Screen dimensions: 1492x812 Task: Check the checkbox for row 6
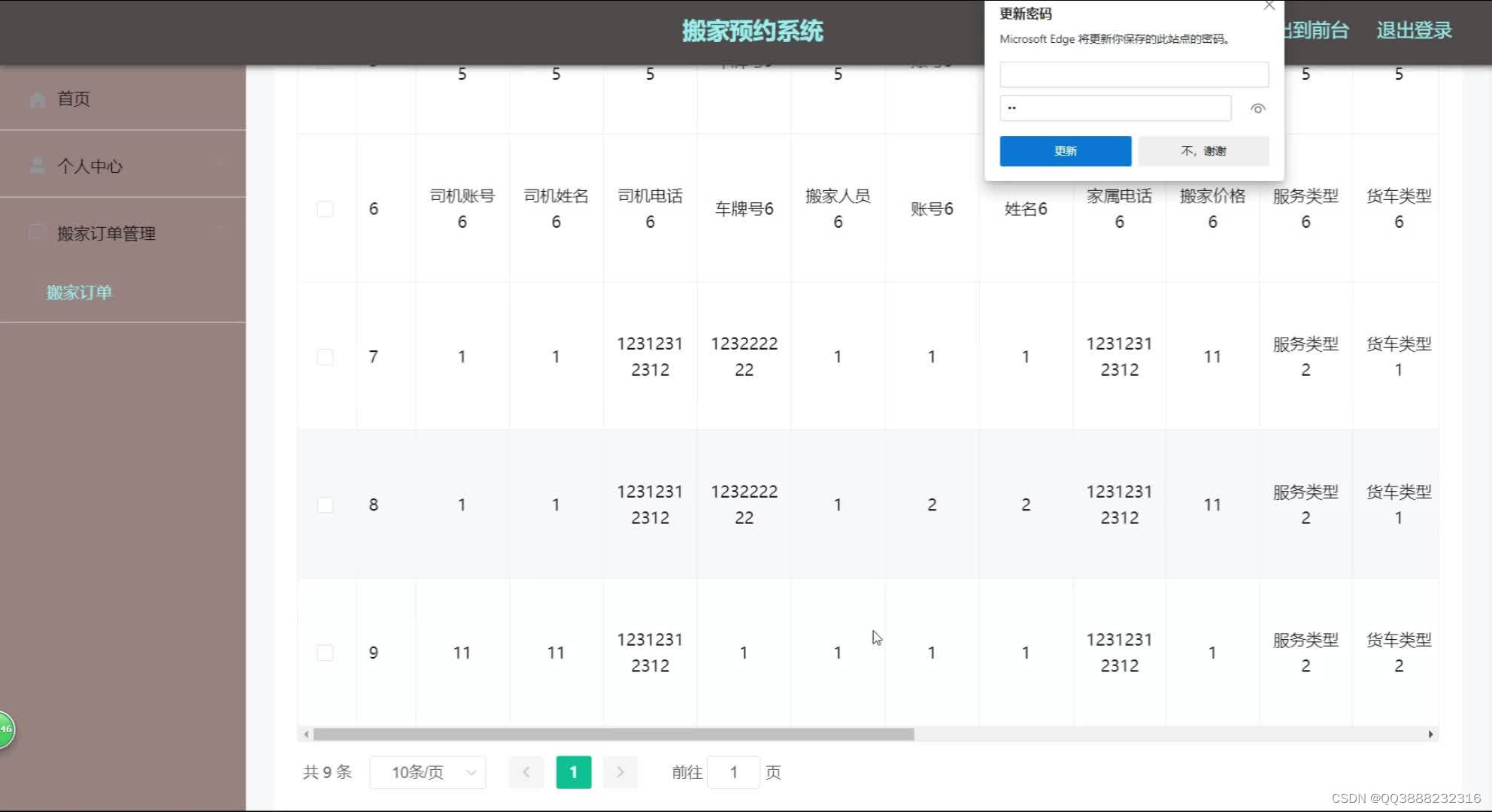(325, 209)
